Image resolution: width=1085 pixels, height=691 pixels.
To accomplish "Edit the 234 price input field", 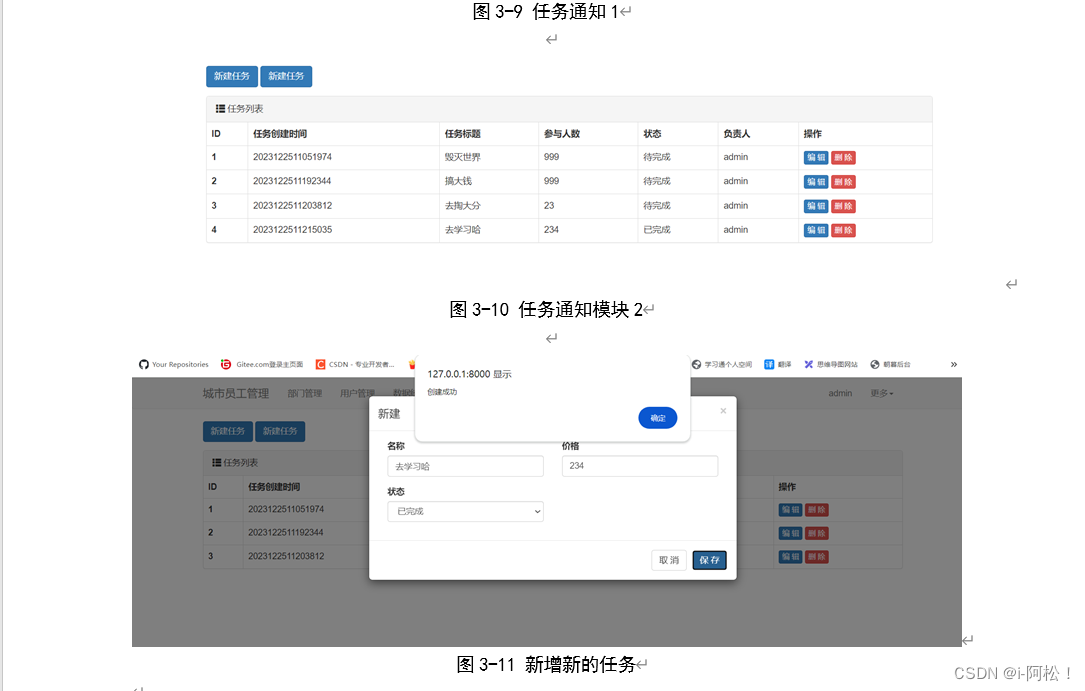I will pyautogui.click(x=639, y=466).
